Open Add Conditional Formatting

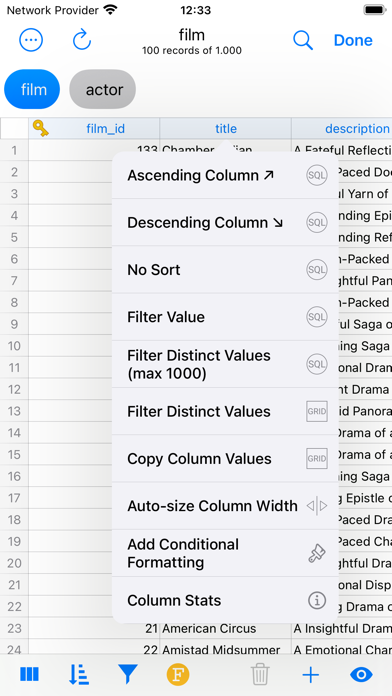(225, 553)
